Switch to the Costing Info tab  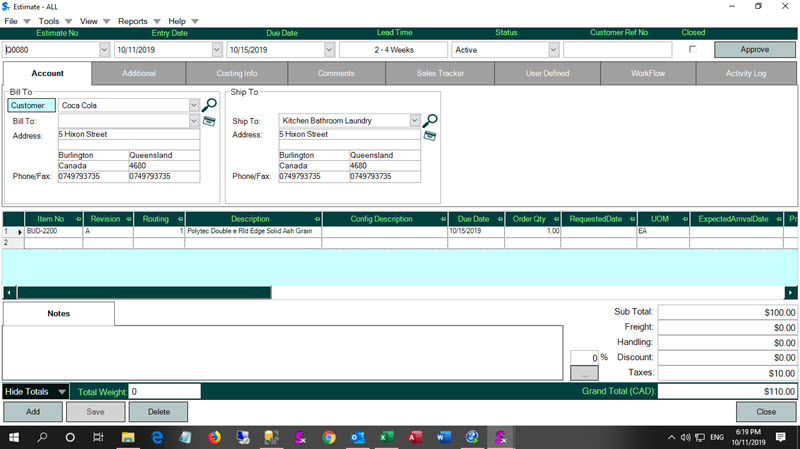coord(237,73)
